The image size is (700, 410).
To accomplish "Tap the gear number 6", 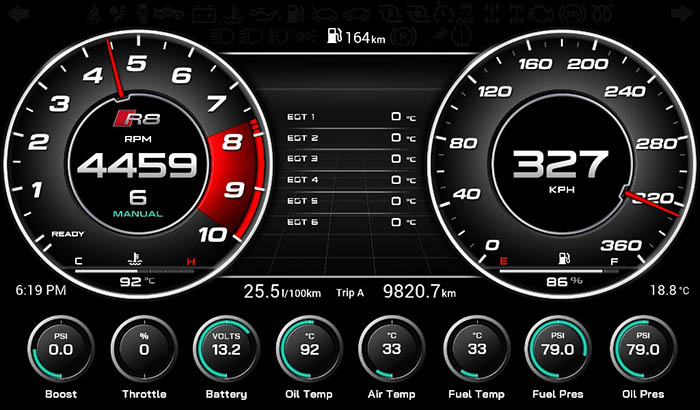I will [x=138, y=197].
